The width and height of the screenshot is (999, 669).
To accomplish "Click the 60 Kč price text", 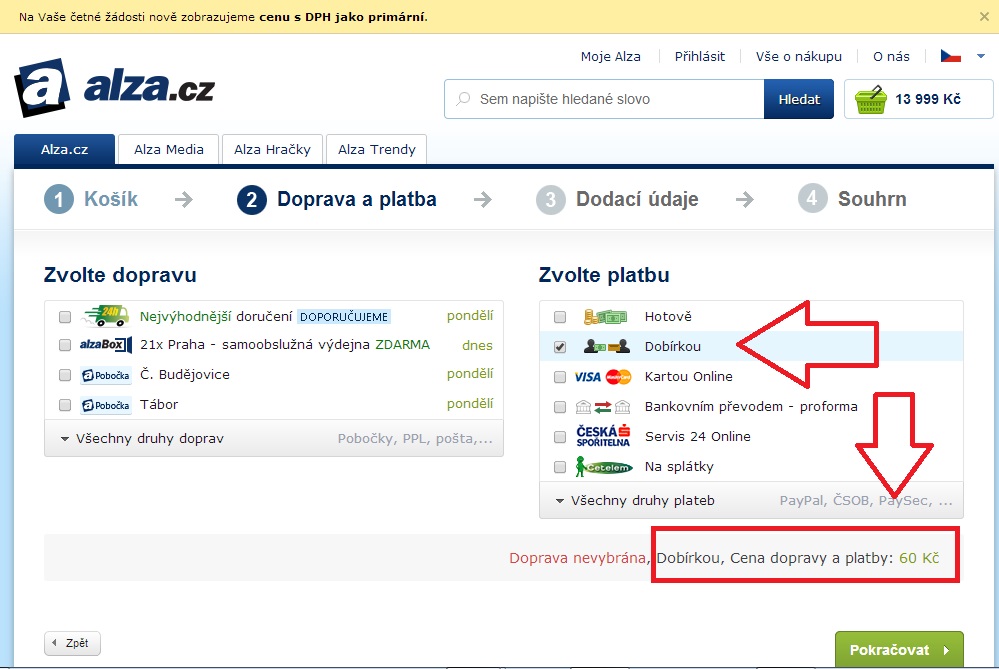I will point(919,558).
